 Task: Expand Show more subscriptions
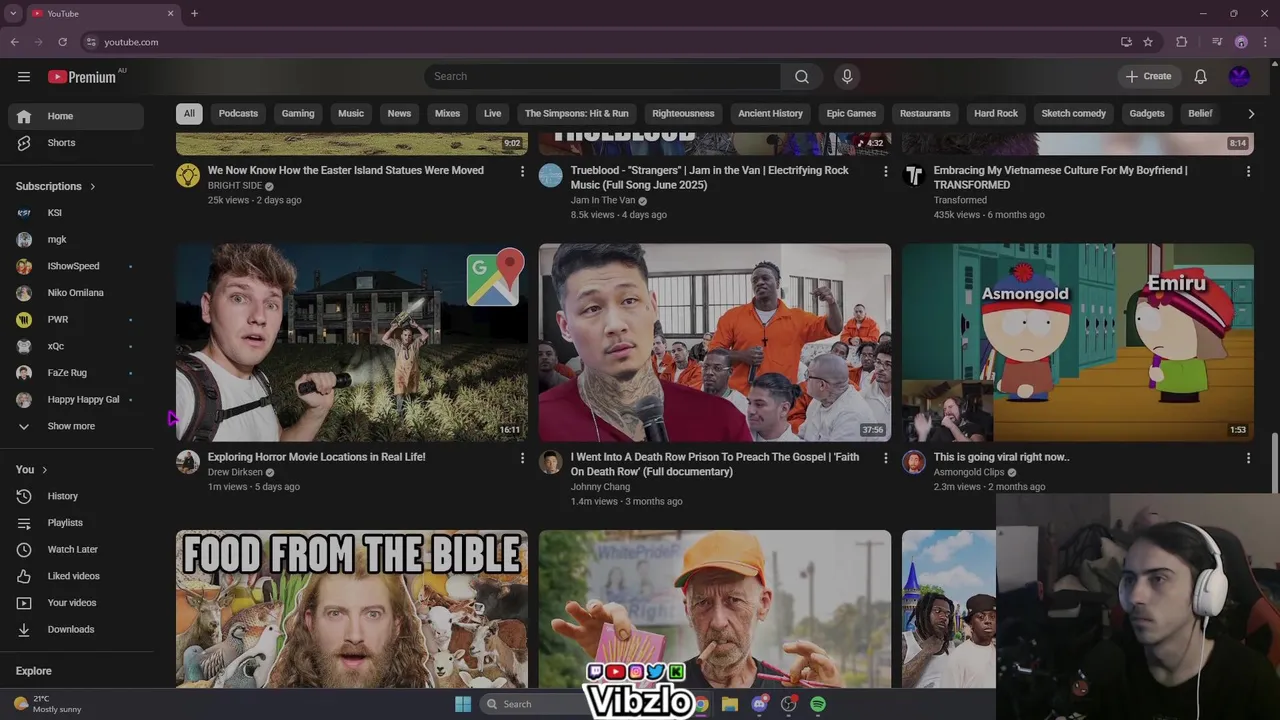76,426
